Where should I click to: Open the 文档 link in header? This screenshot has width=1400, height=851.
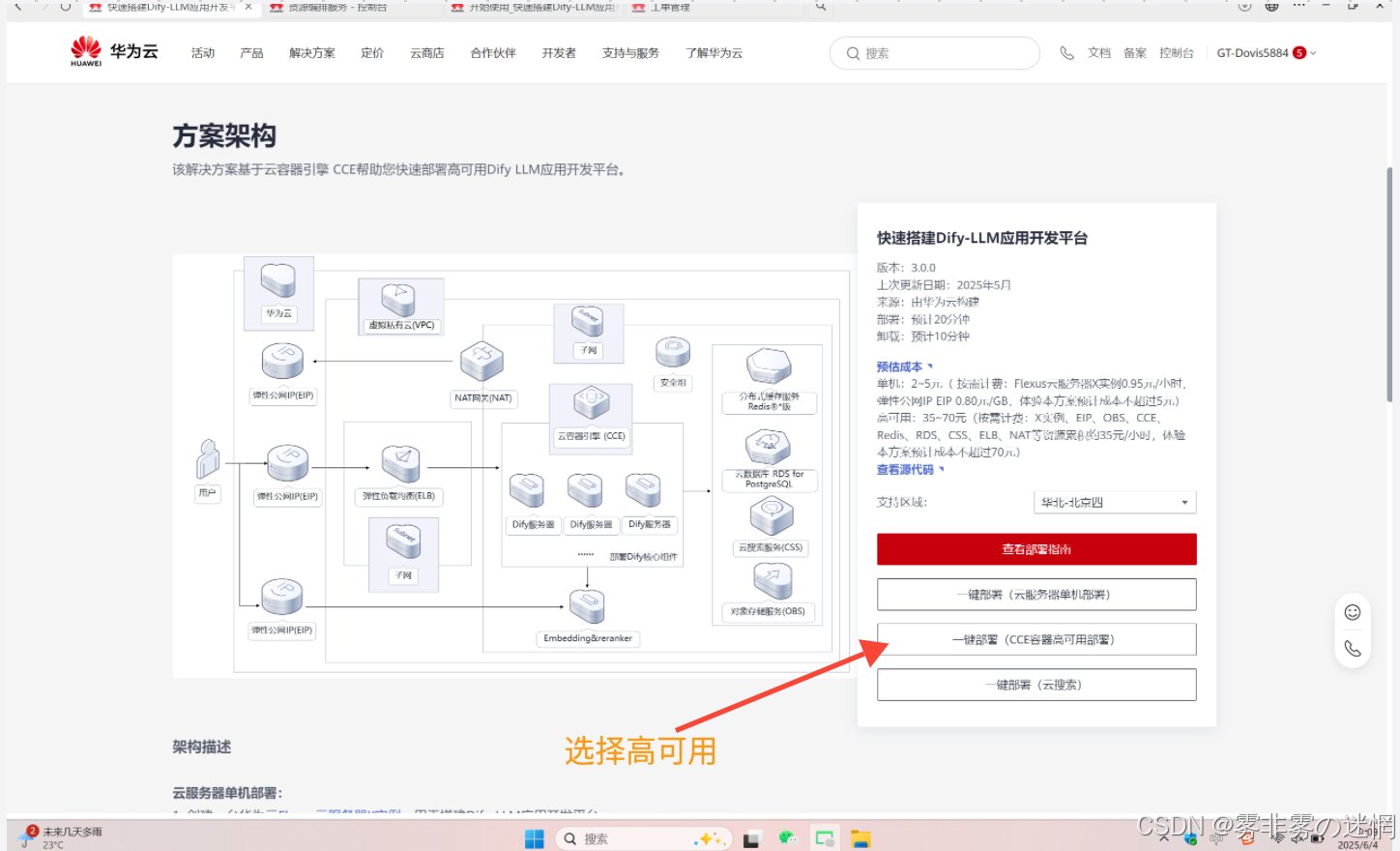pyautogui.click(x=1099, y=53)
